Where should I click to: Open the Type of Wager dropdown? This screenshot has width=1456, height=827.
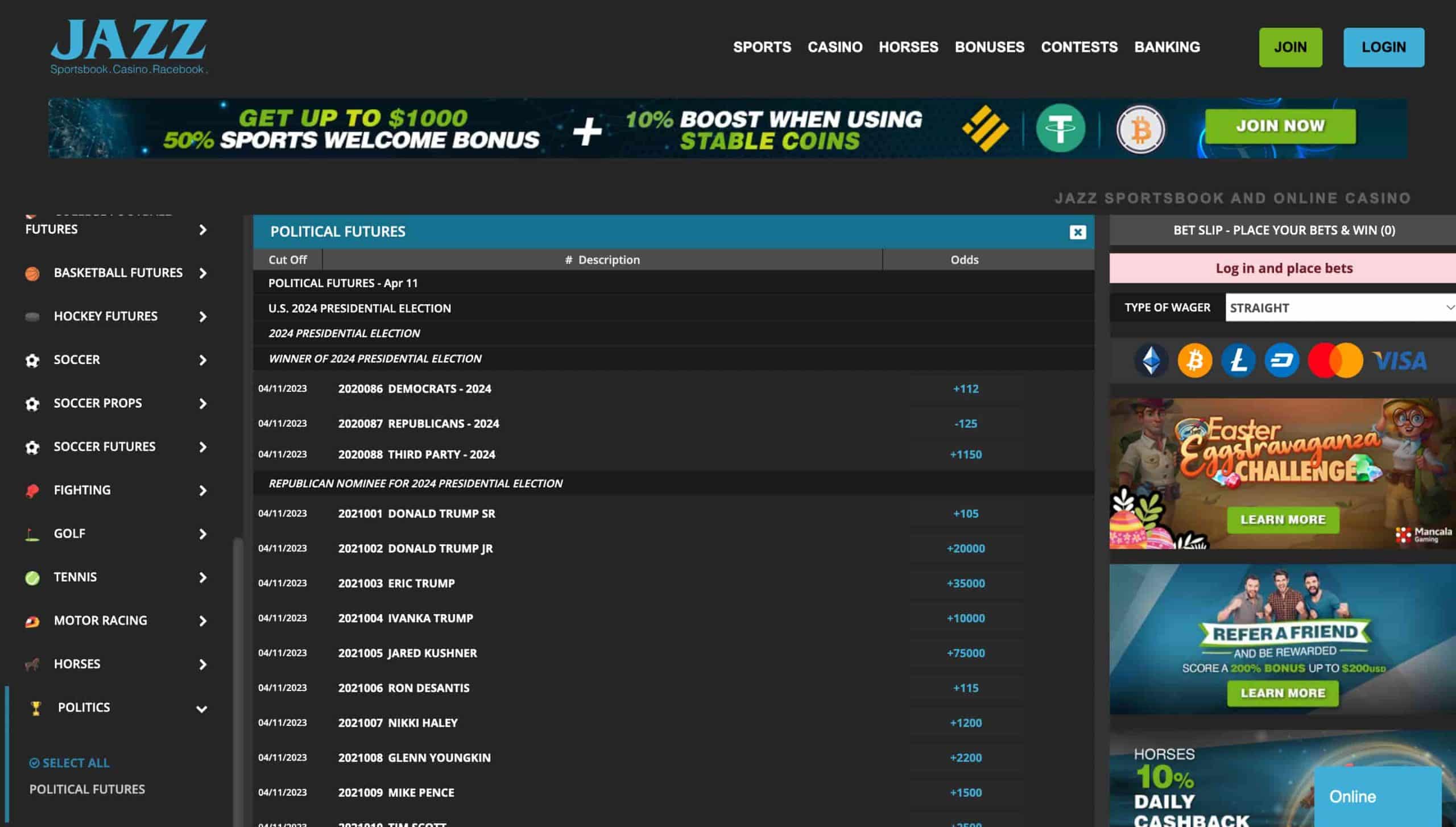(x=1340, y=308)
